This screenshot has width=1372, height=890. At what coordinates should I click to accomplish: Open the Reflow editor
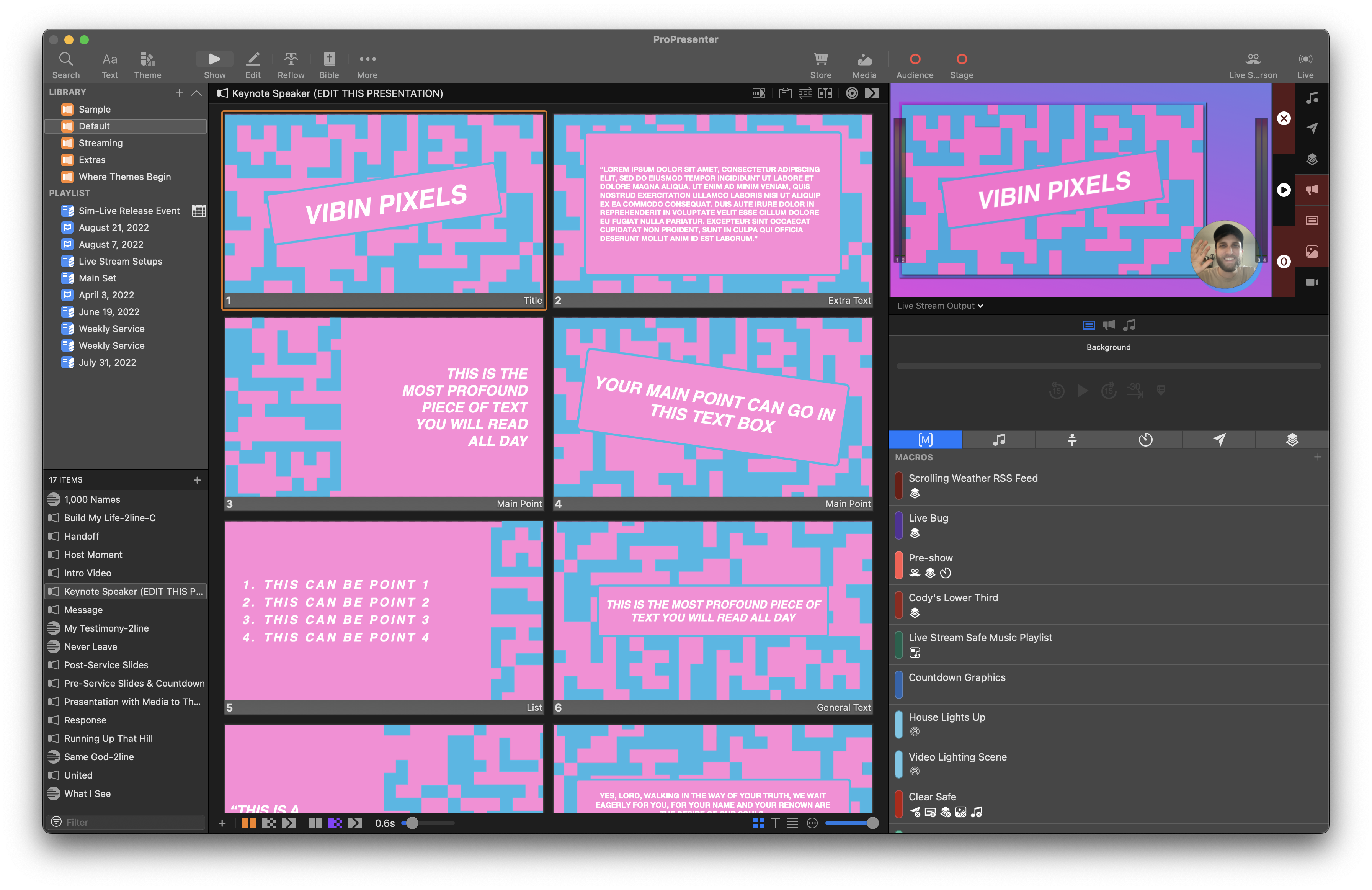pos(291,64)
